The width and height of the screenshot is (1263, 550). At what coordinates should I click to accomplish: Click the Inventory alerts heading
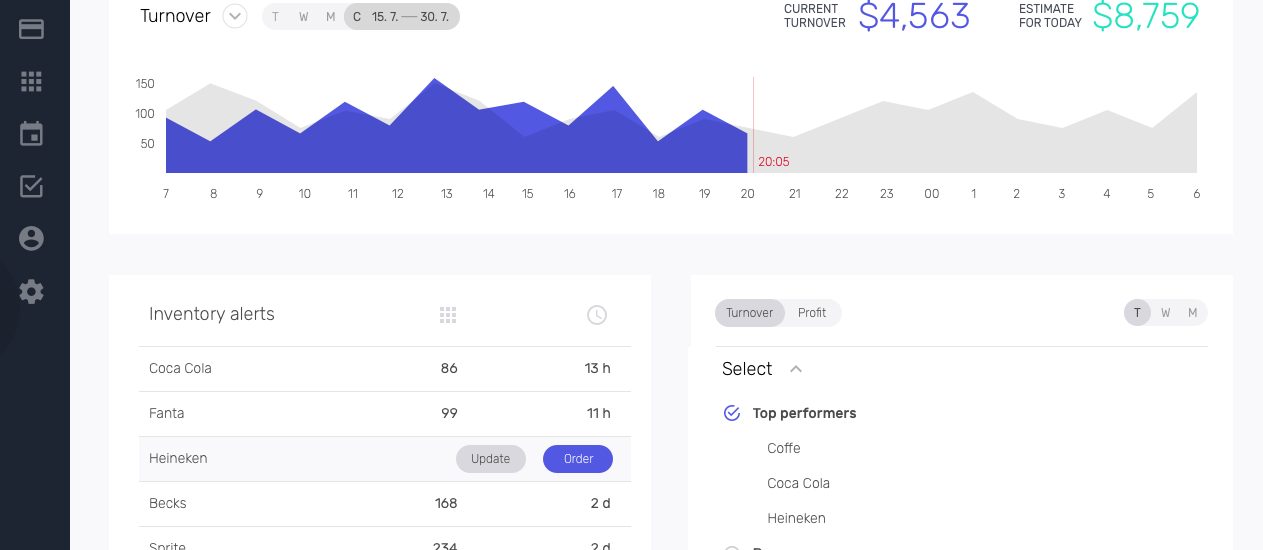coord(212,314)
